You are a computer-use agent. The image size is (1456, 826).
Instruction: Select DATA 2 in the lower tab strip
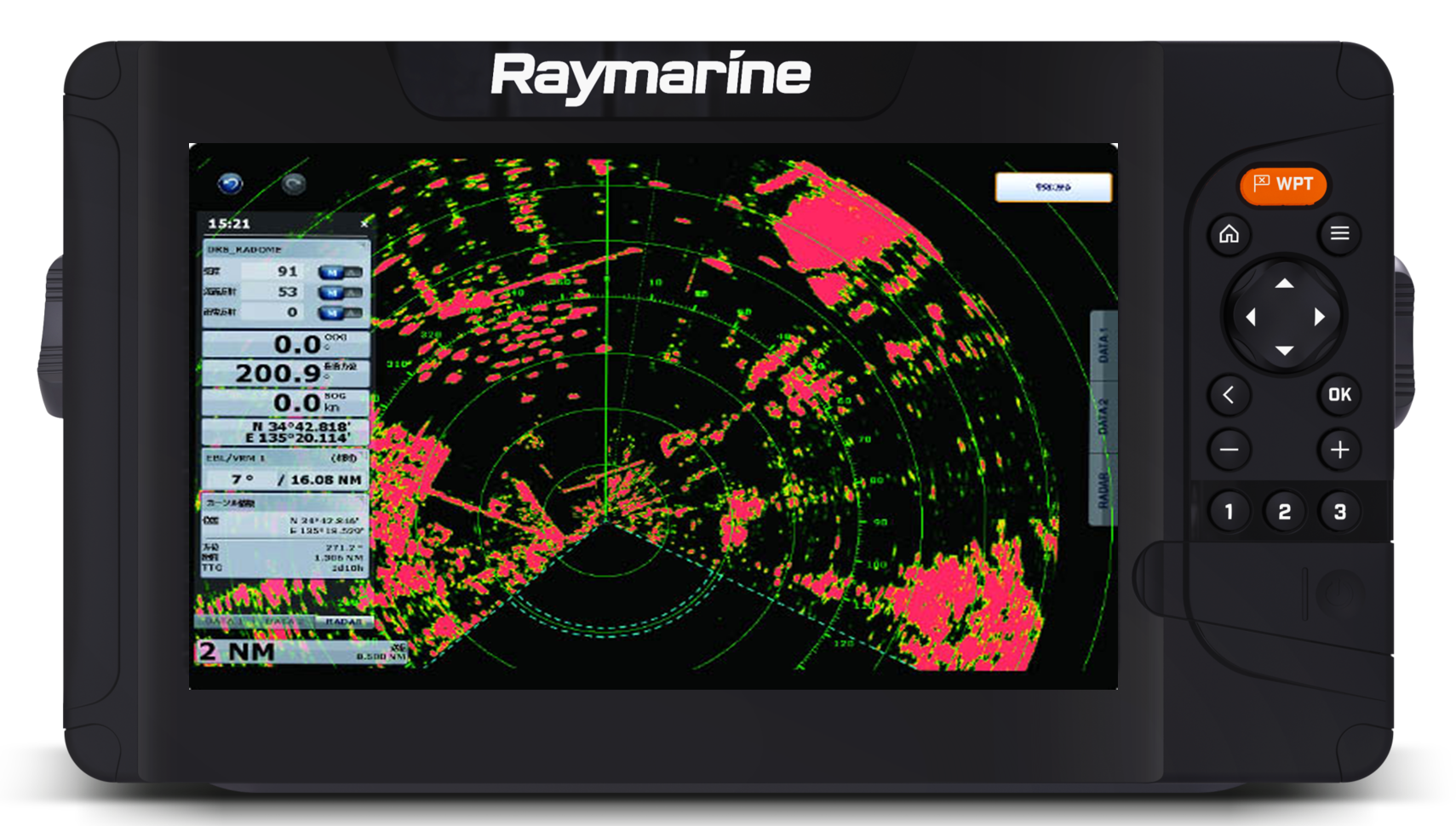pos(284,622)
